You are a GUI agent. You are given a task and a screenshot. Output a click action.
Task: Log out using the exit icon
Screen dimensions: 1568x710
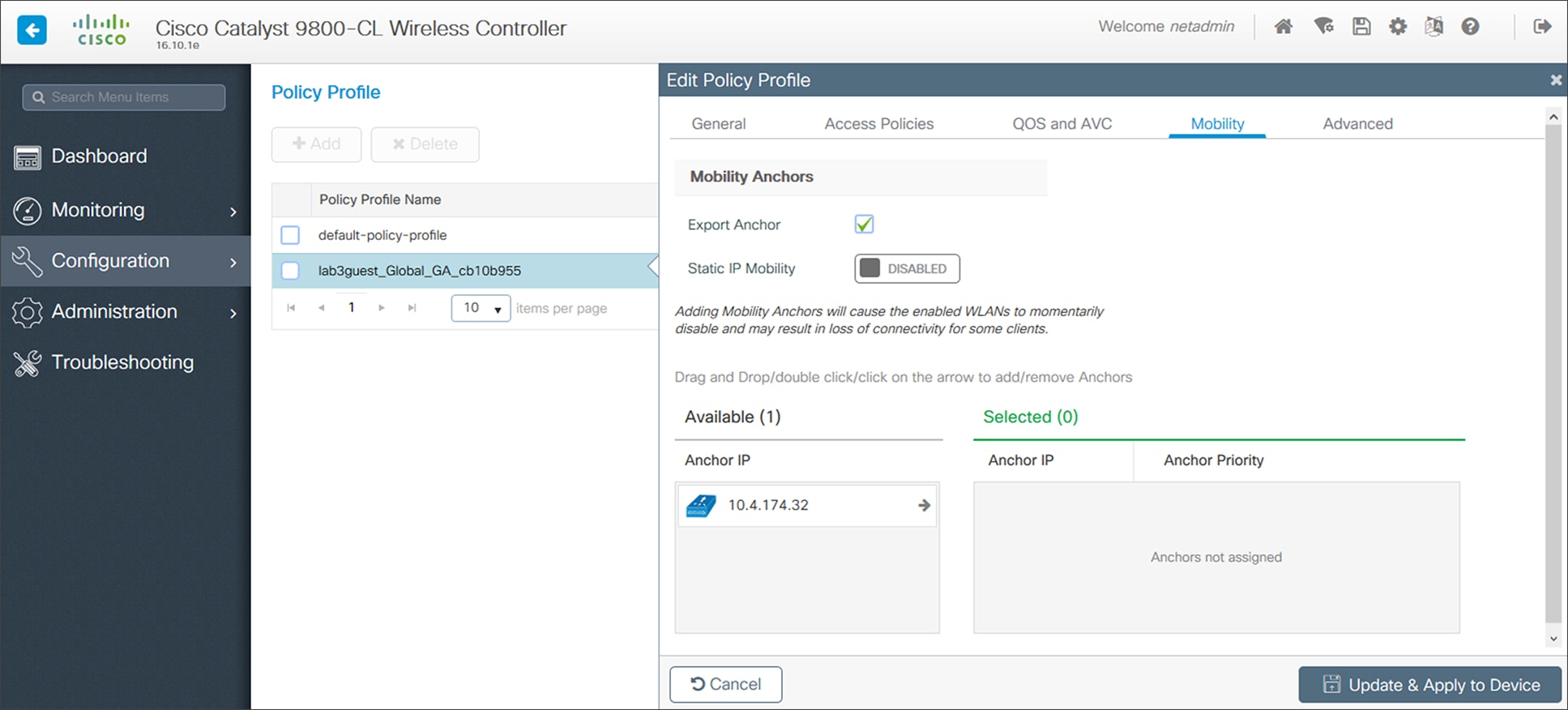coord(1542,27)
